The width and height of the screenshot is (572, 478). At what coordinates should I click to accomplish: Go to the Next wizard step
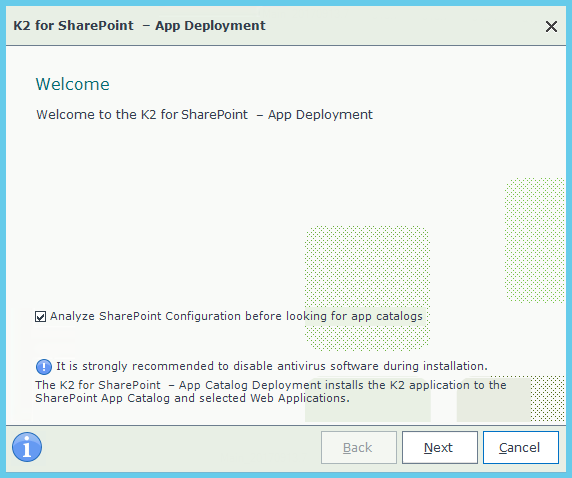[x=440, y=447]
